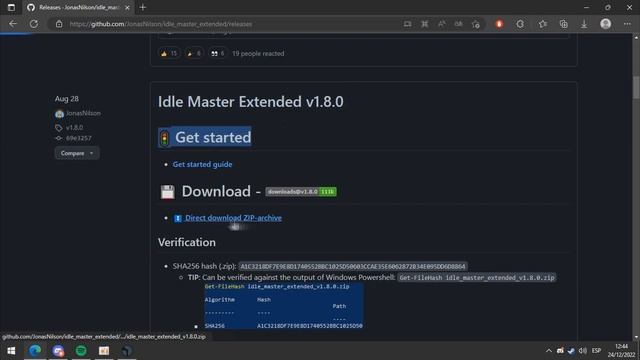
Task: Open the browser extensions icon
Action: [x=520, y=24]
